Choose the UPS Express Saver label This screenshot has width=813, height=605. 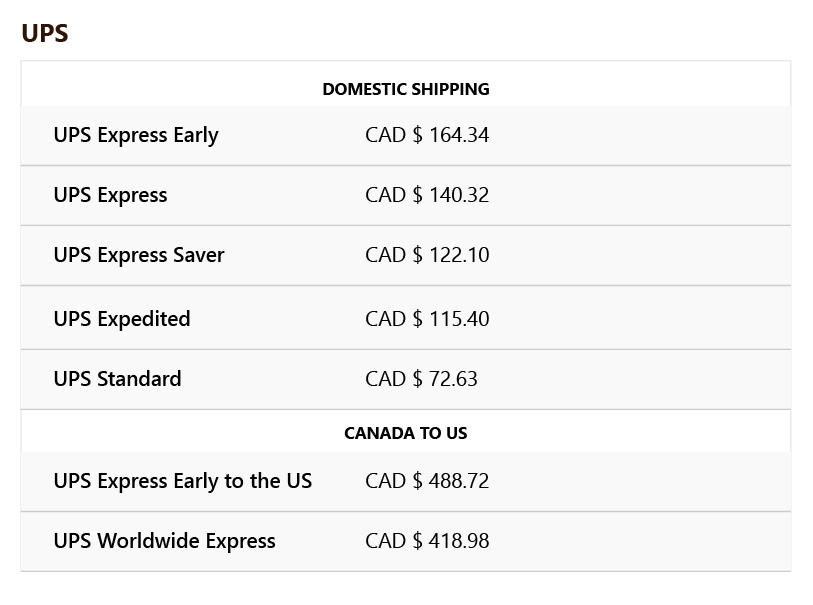[x=139, y=256]
